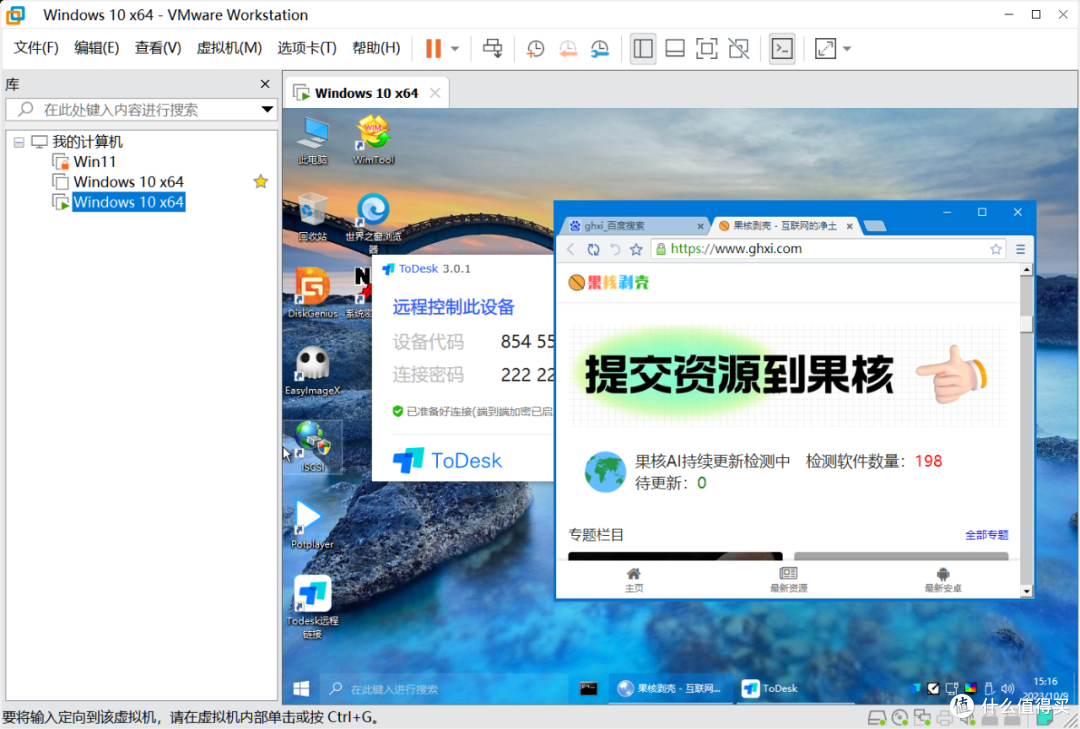Launch the 世界之窗浏览器 desktop icon
The height and width of the screenshot is (729, 1080).
click(x=373, y=223)
